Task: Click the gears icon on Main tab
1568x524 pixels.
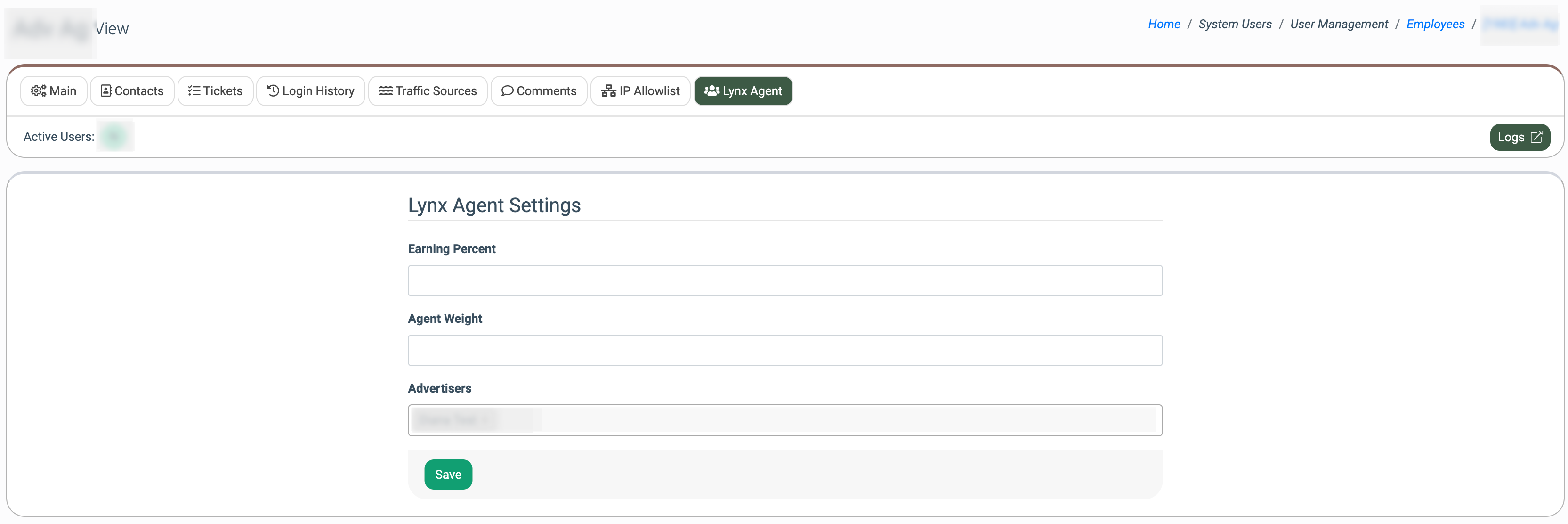Action: [38, 91]
